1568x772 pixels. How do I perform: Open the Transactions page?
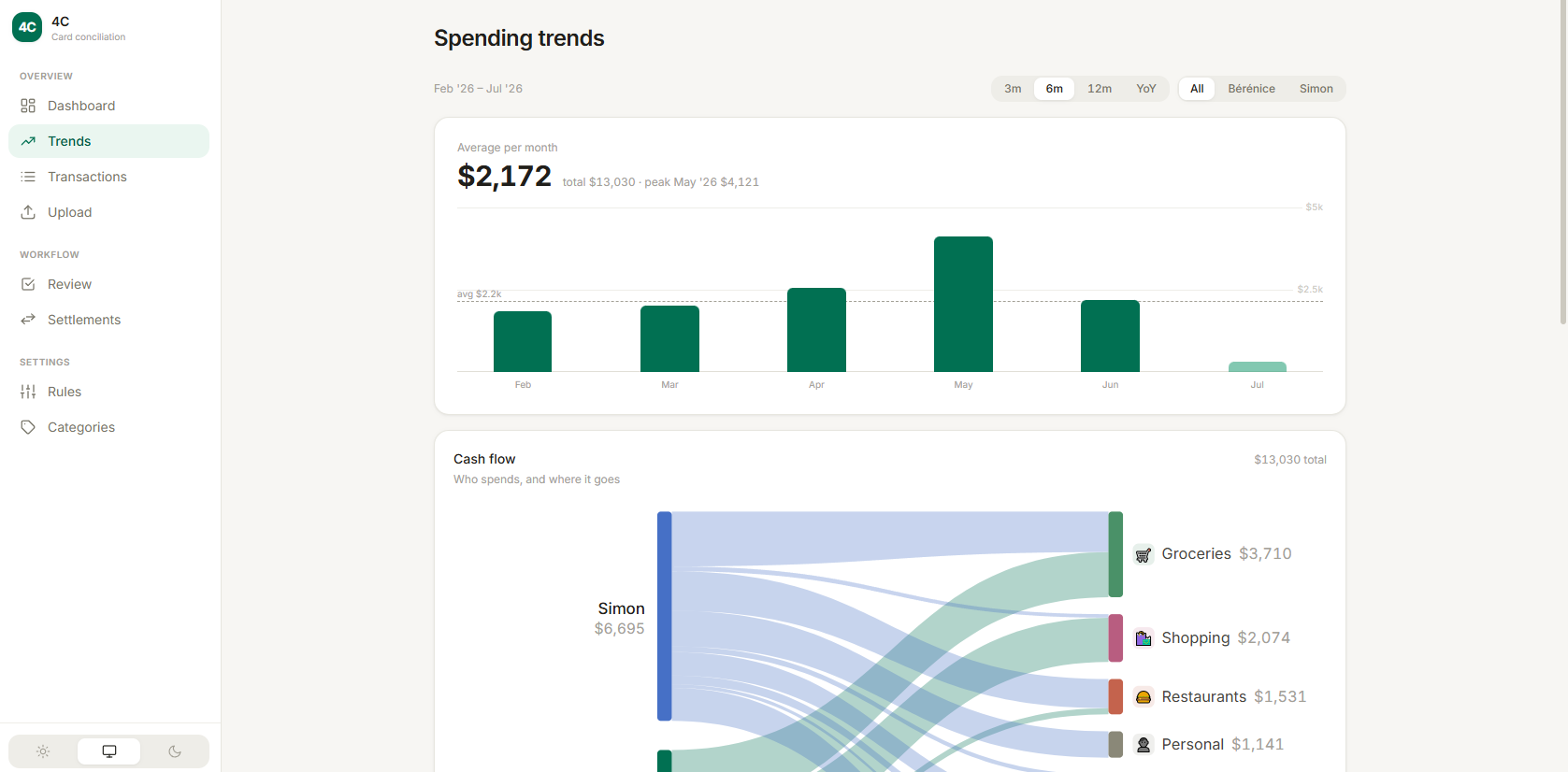[108, 177]
